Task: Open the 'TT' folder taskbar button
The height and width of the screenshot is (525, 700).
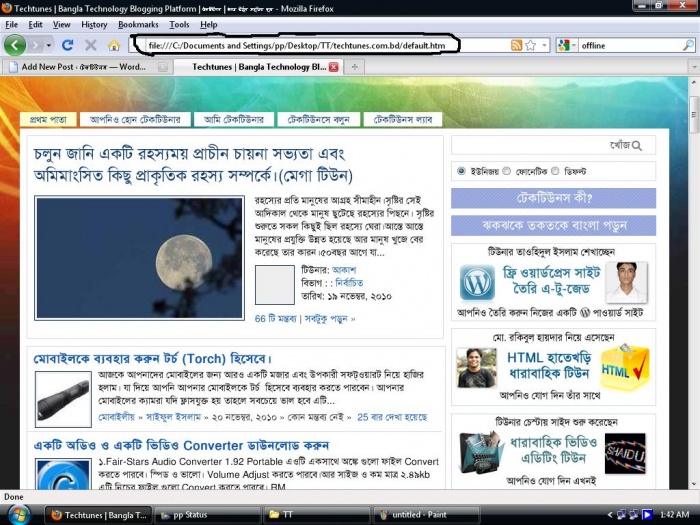Action: (x=317, y=515)
